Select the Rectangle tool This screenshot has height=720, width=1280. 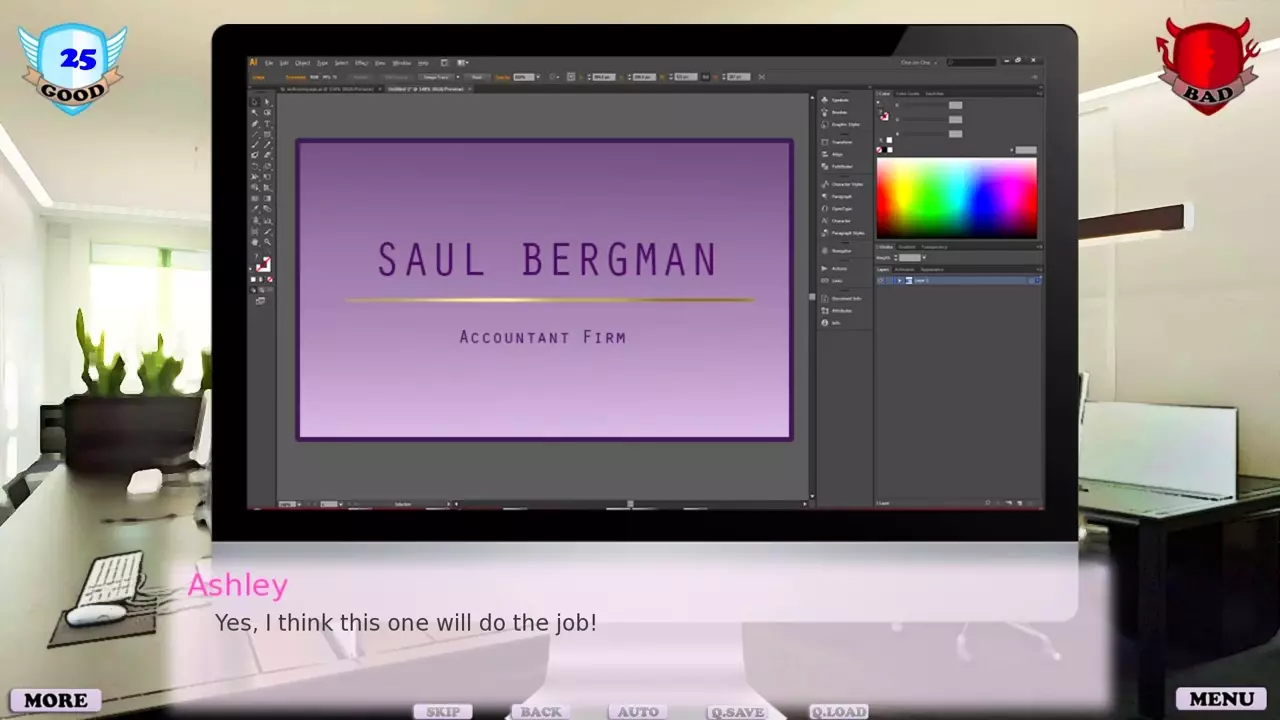coord(268,134)
